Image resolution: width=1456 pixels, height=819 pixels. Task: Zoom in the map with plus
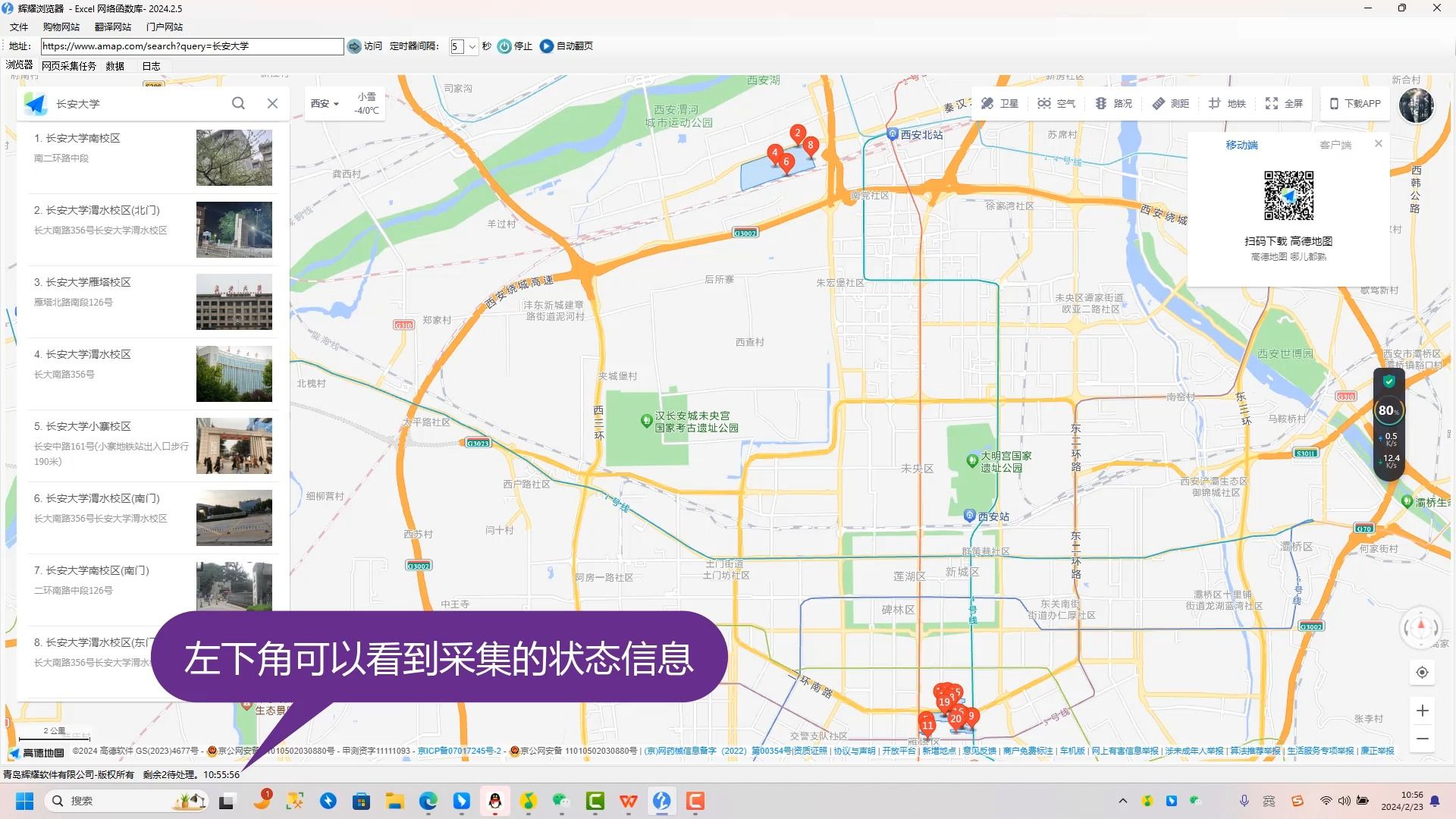[1422, 711]
